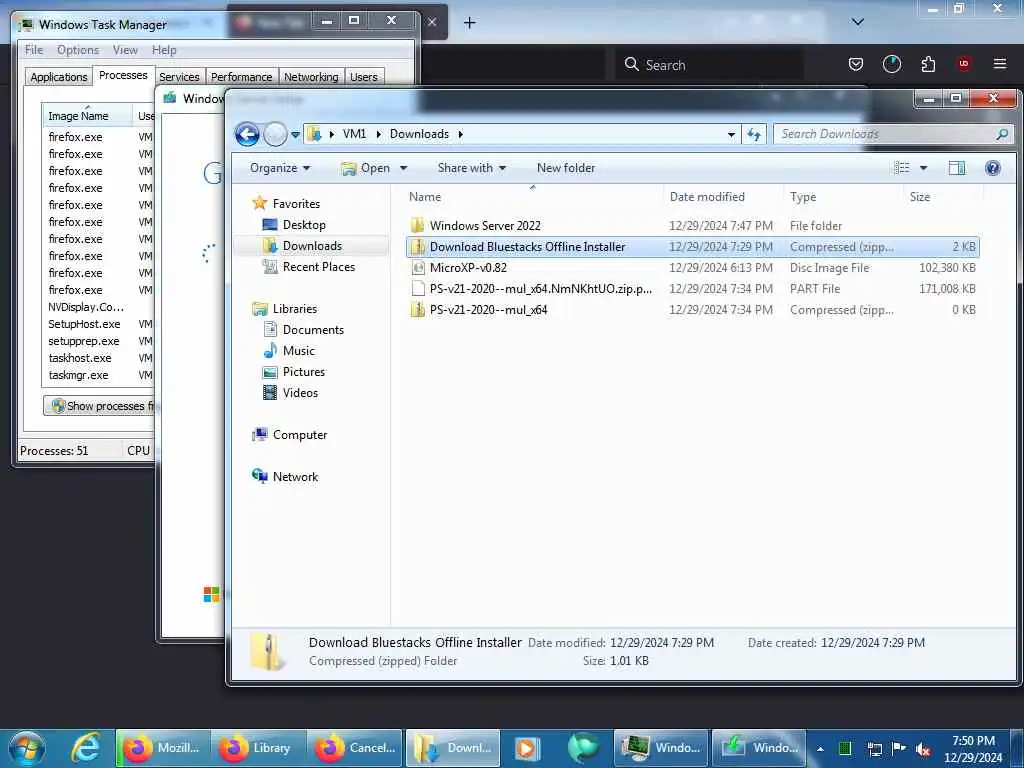Viewport: 1024px width, 768px height.
Task: Launch Internet Explorer from taskbar
Action: pos(86,748)
